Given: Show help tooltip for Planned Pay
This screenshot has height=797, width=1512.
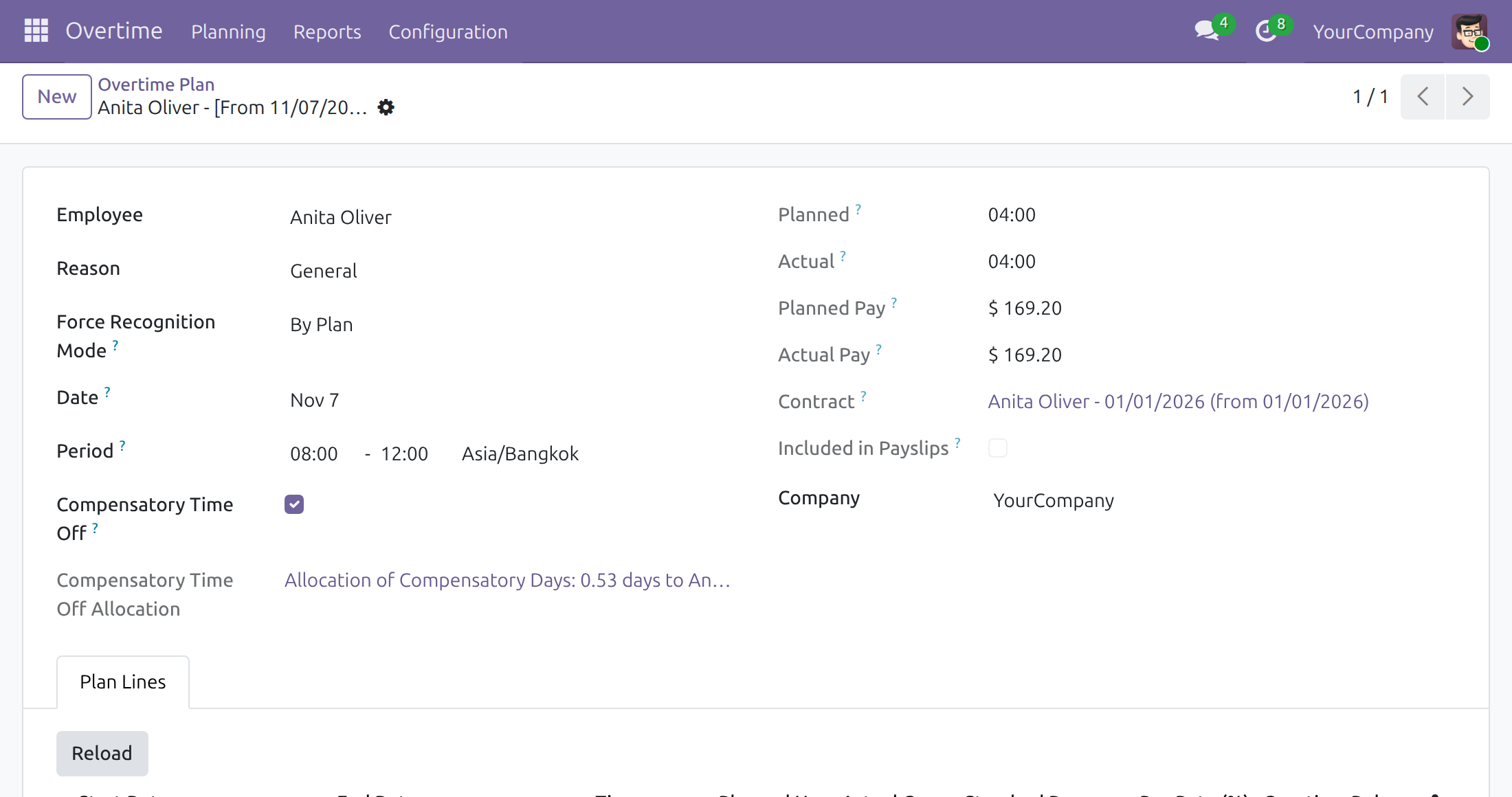Looking at the screenshot, I should 894,301.
